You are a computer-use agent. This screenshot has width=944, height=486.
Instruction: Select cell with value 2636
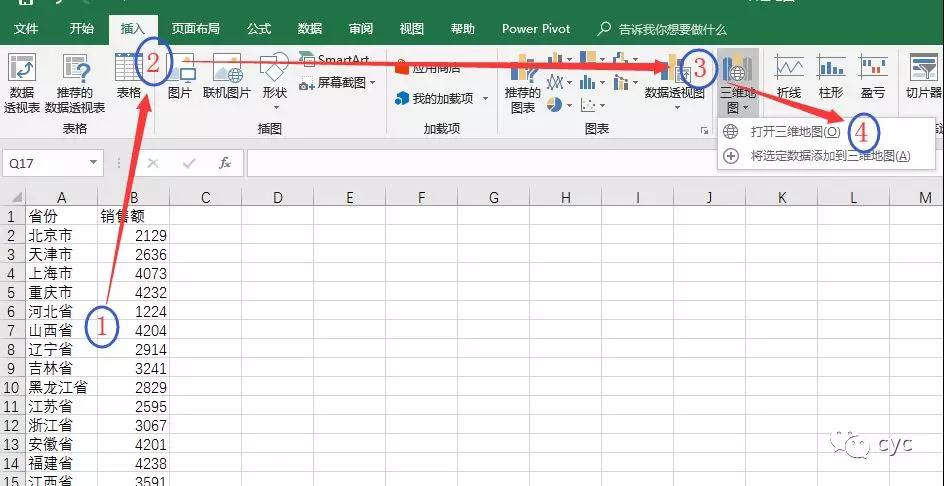133,254
